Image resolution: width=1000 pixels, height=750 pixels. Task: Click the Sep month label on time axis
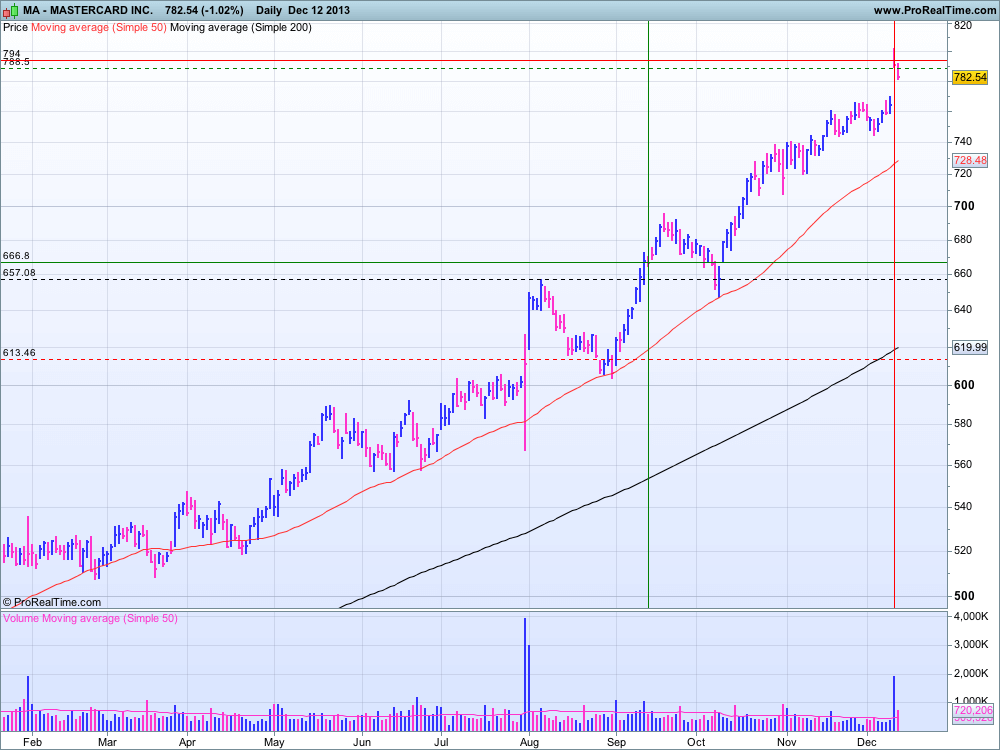[616, 742]
